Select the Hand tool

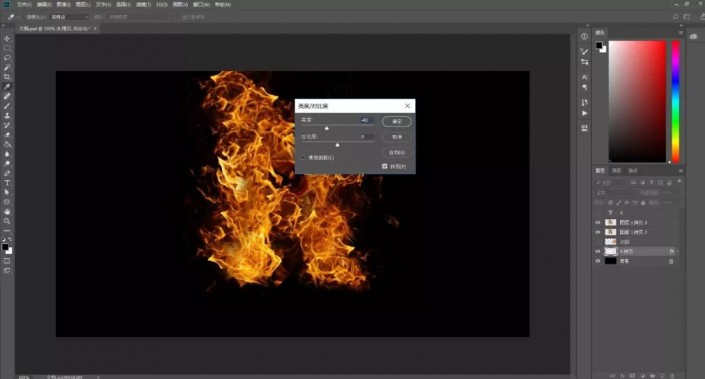pos(7,212)
